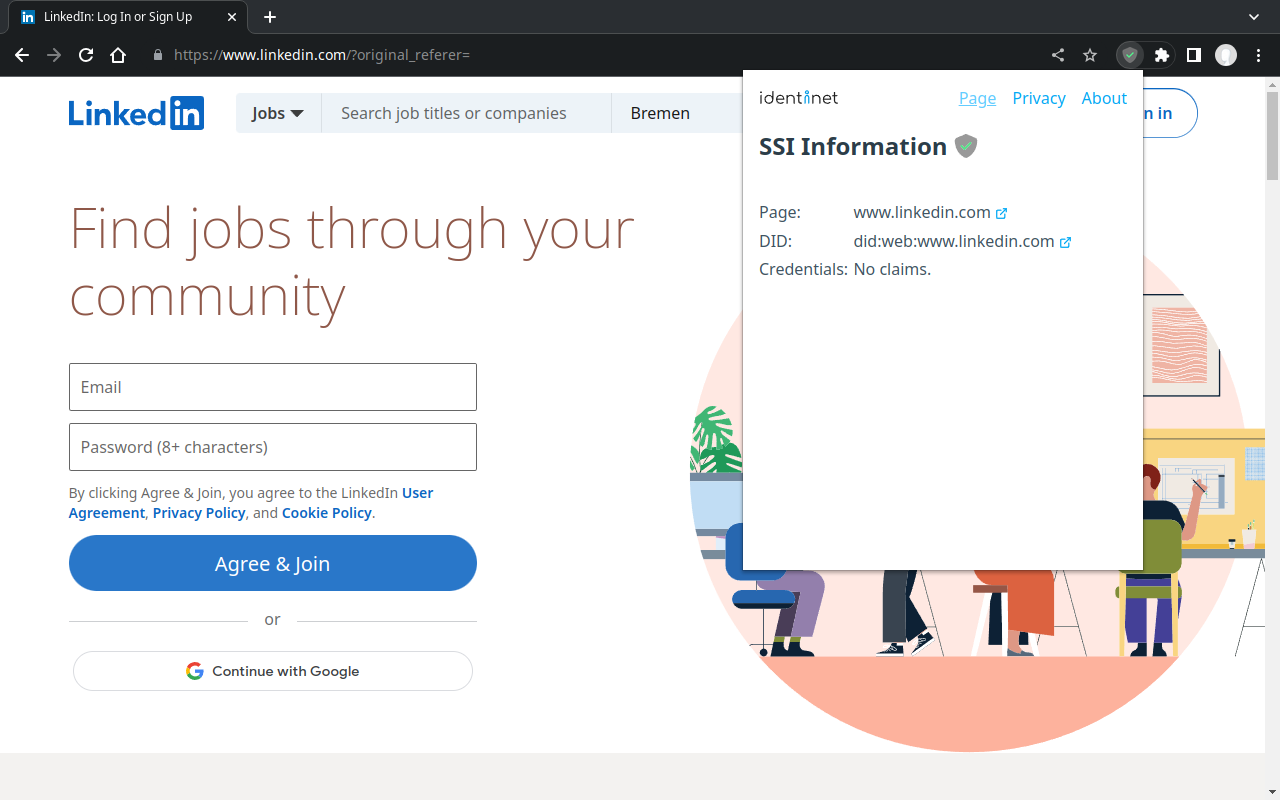
Task: Go back with the browser back arrow
Action: (22, 55)
